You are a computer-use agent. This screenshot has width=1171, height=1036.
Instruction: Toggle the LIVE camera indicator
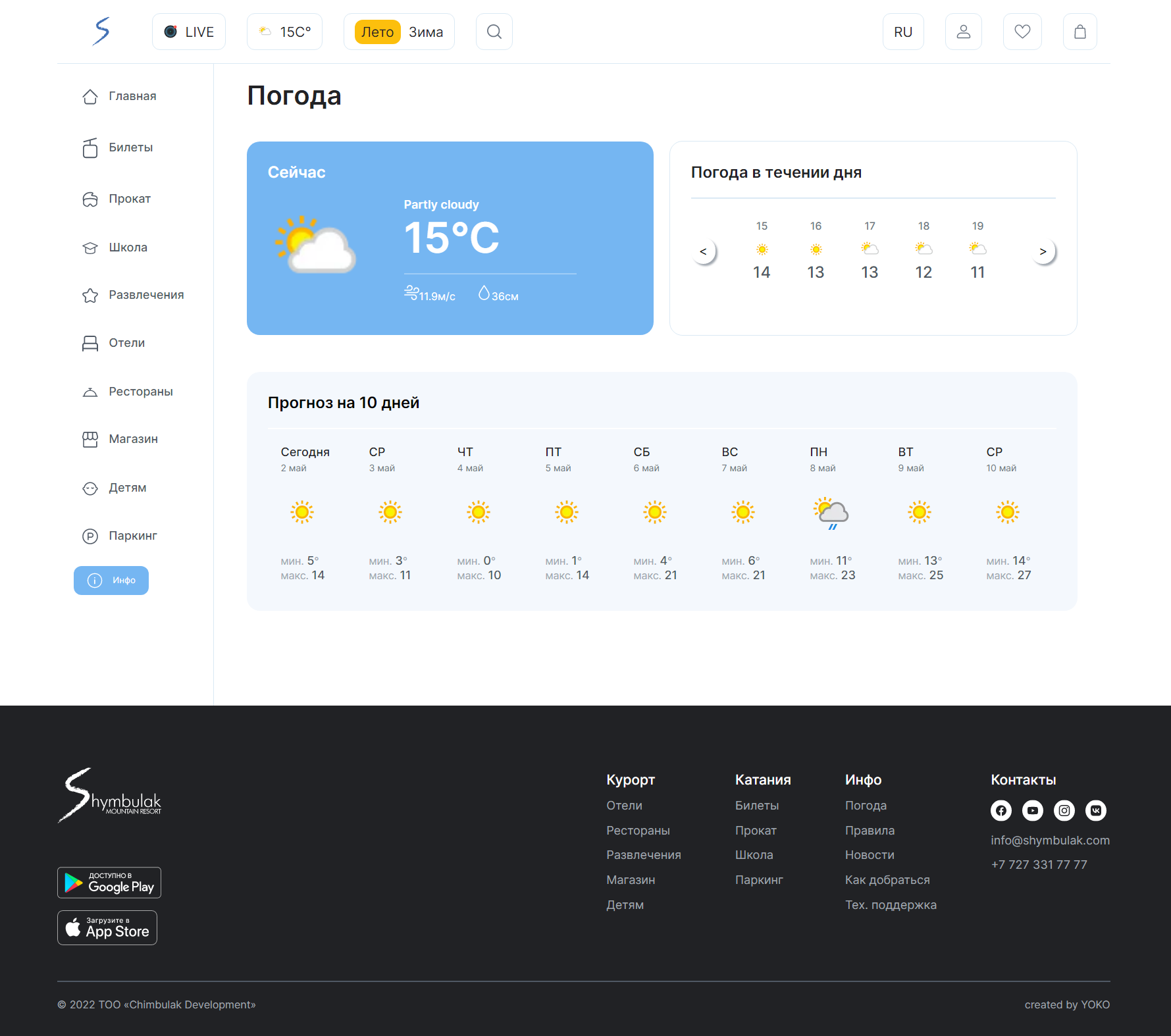coord(188,31)
